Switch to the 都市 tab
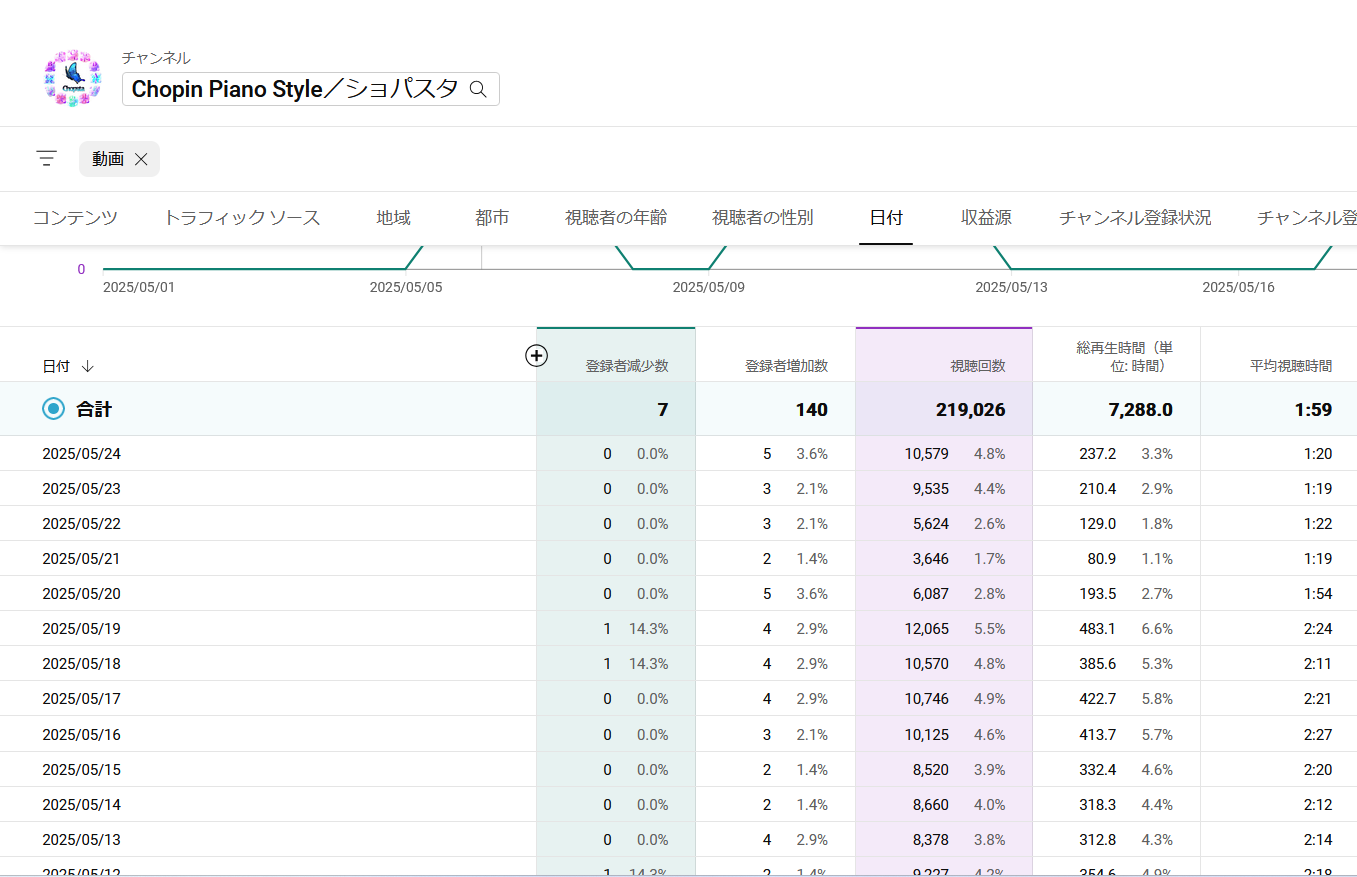1357x877 pixels. click(492, 218)
